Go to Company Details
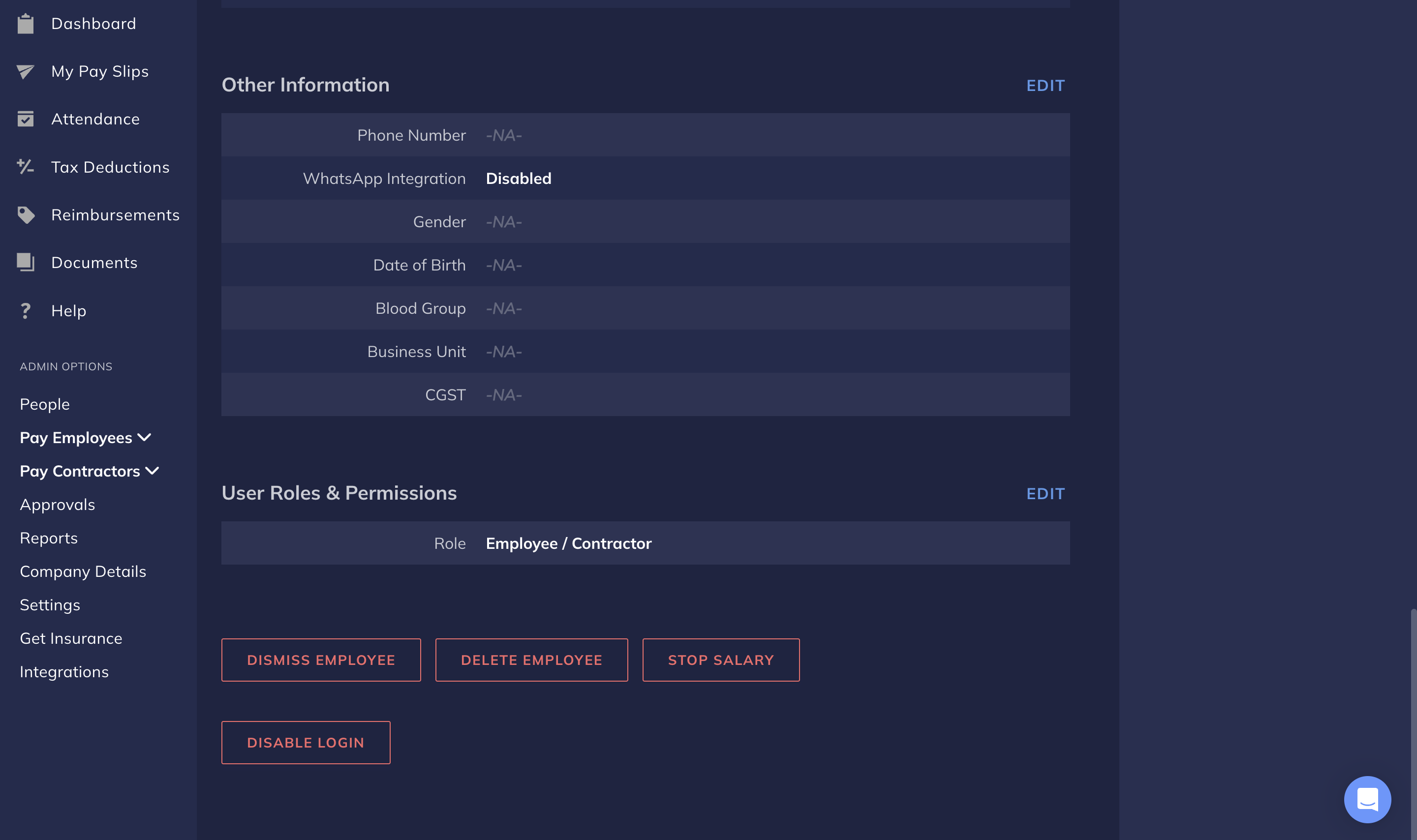The width and height of the screenshot is (1417, 840). coord(83,571)
